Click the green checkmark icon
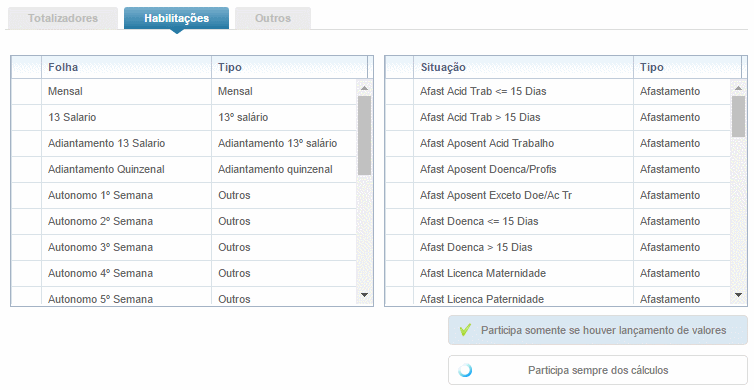This screenshot has height=390, width=754. [465, 330]
